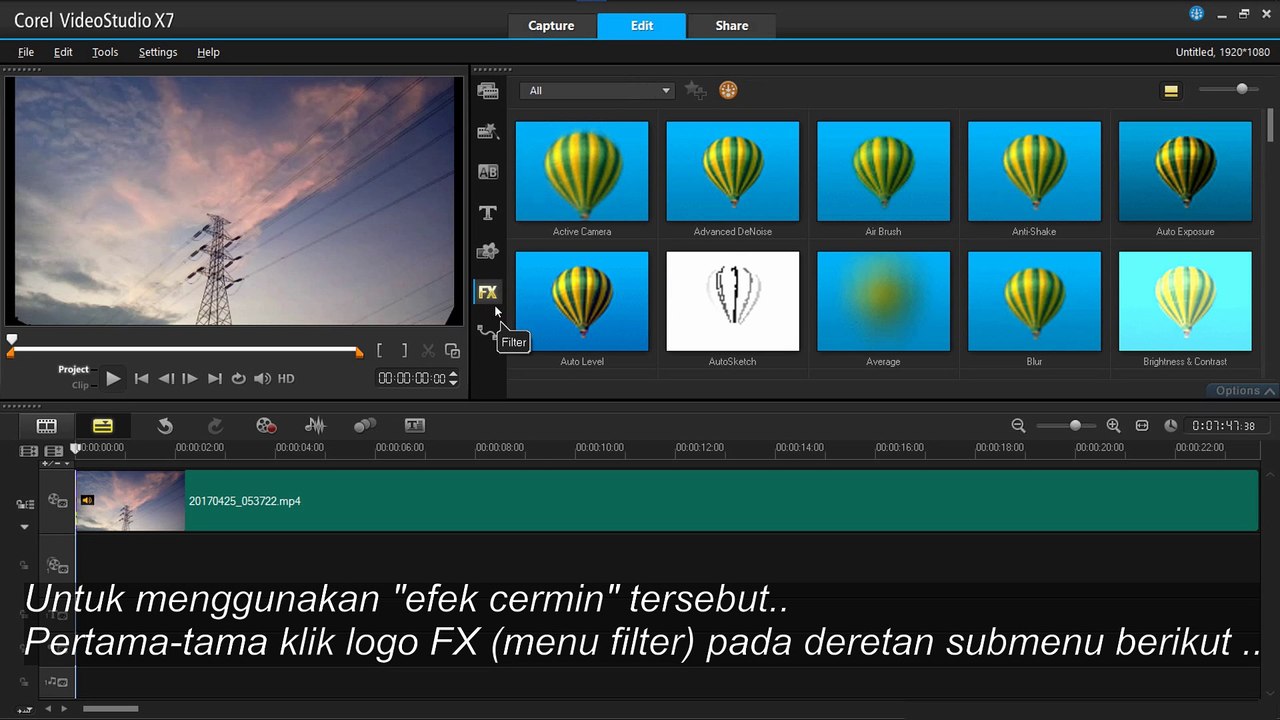Set the Mark-in bracket

coord(380,350)
